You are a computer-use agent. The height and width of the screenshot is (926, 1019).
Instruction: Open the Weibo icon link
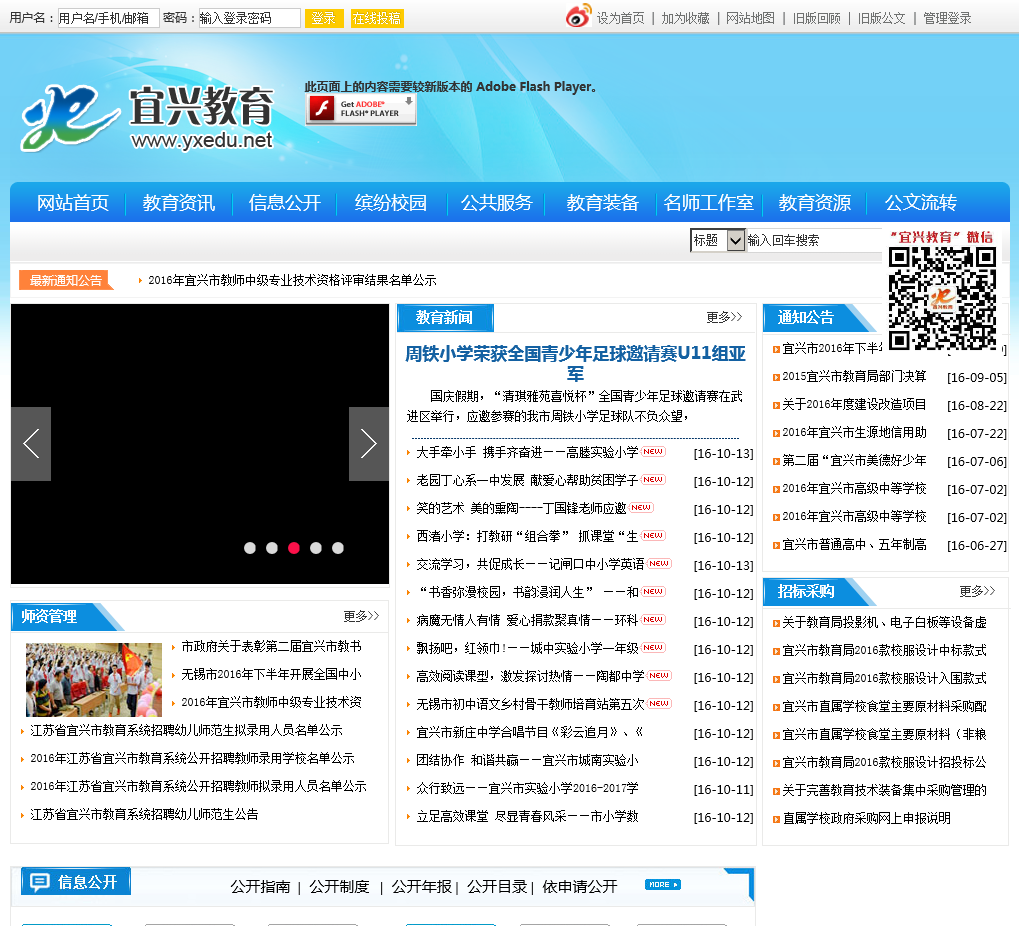tap(578, 16)
